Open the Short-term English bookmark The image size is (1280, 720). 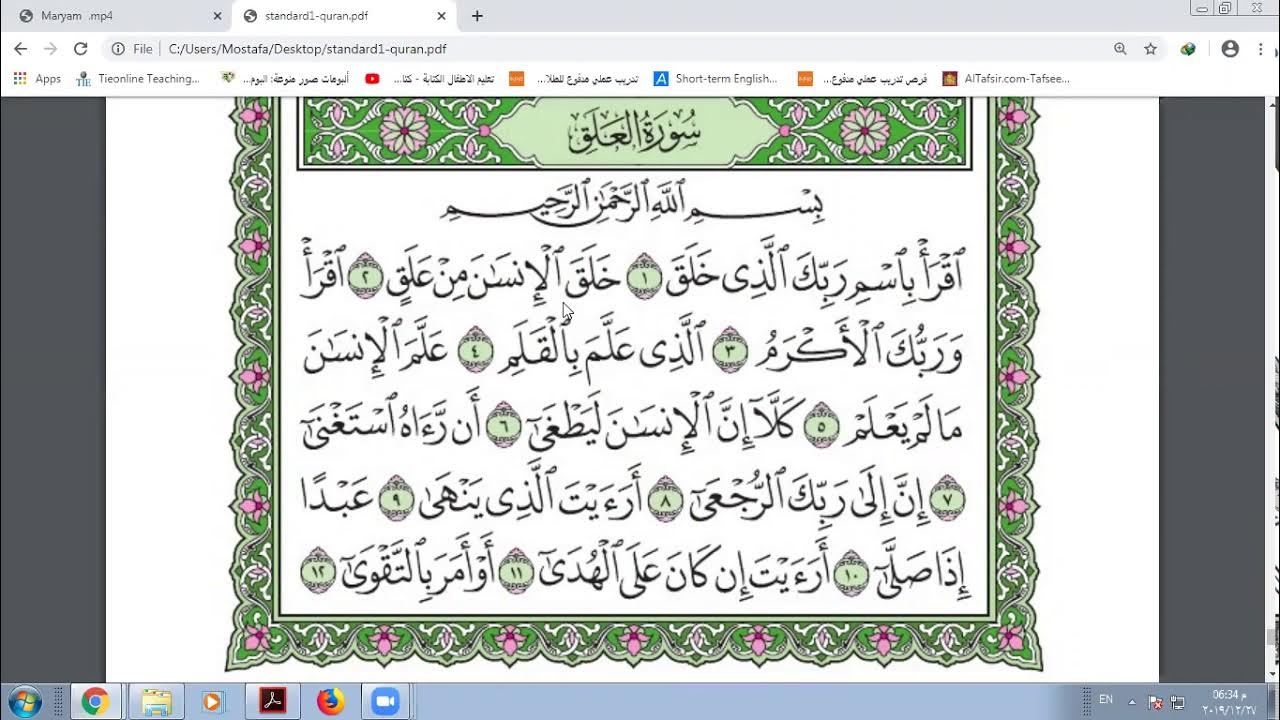tap(716, 78)
